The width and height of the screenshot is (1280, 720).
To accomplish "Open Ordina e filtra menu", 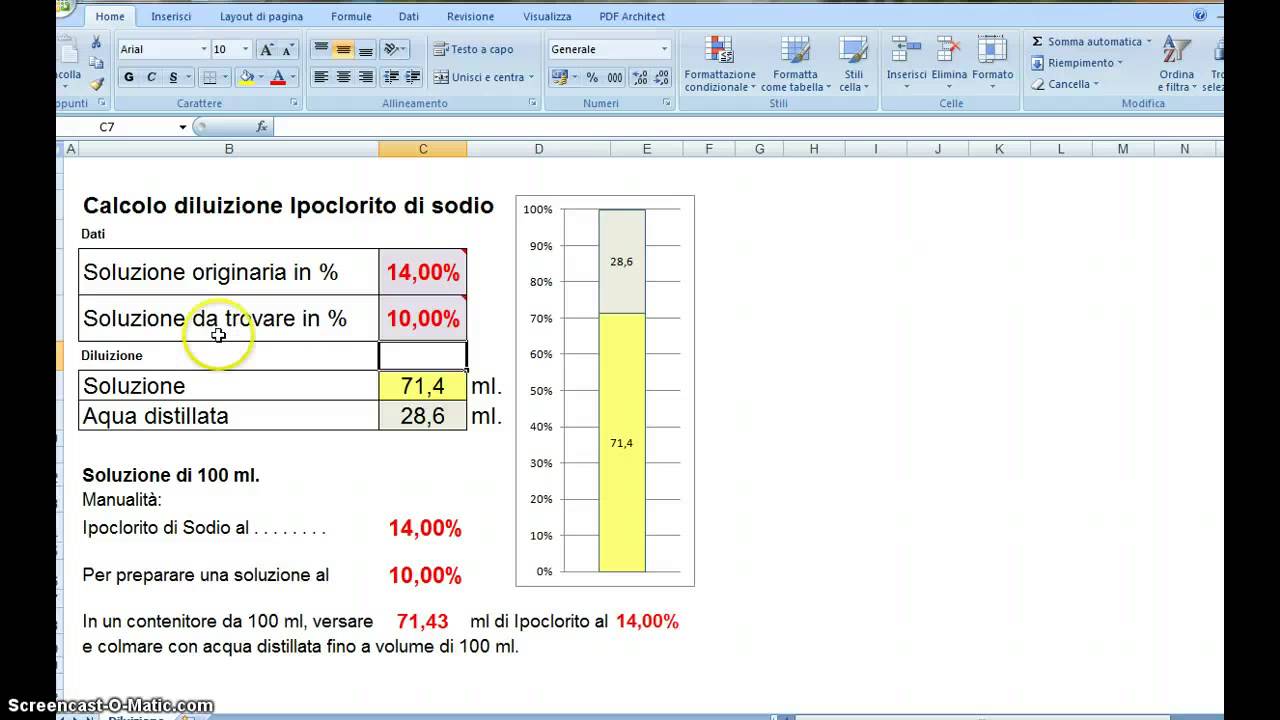I will (x=1176, y=64).
